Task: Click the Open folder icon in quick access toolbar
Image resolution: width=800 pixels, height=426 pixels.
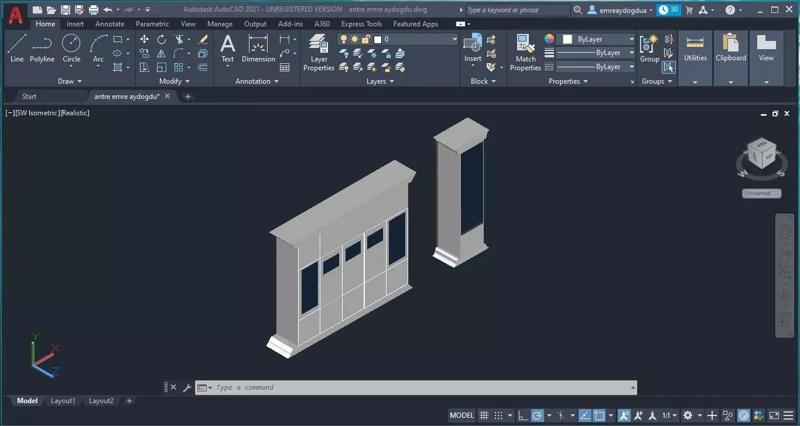Action: (51, 10)
